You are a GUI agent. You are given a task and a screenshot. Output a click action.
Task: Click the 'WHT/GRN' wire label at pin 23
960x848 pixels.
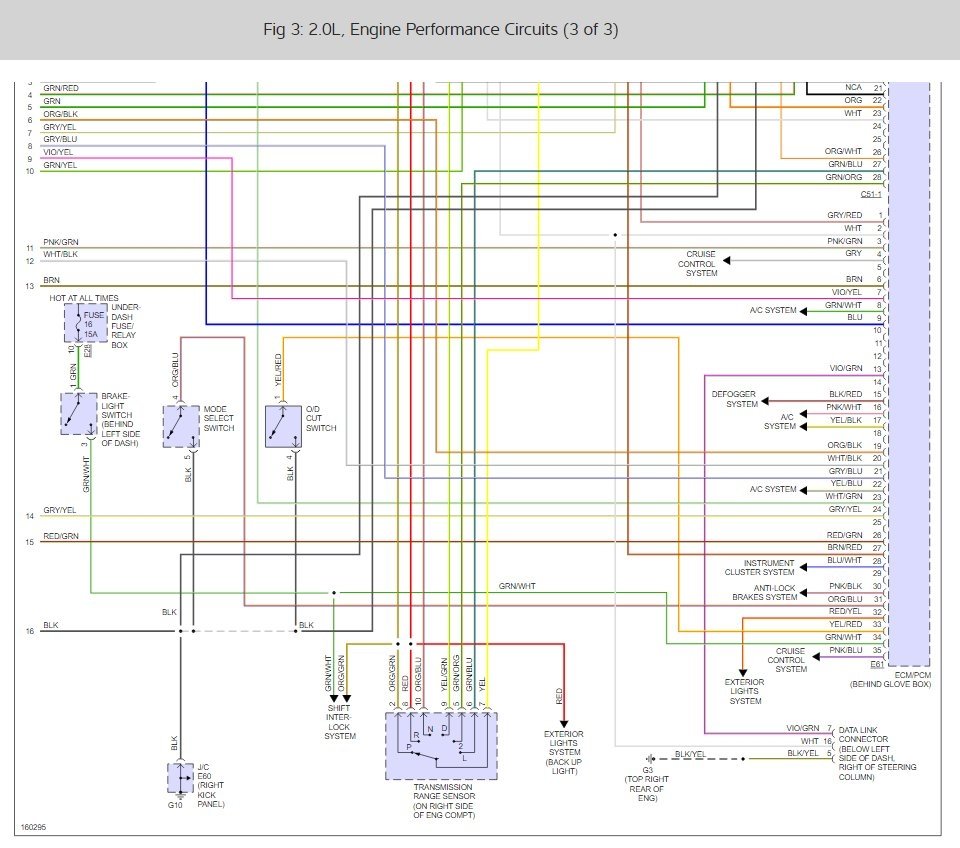pyautogui.click(x=844, y=497)
